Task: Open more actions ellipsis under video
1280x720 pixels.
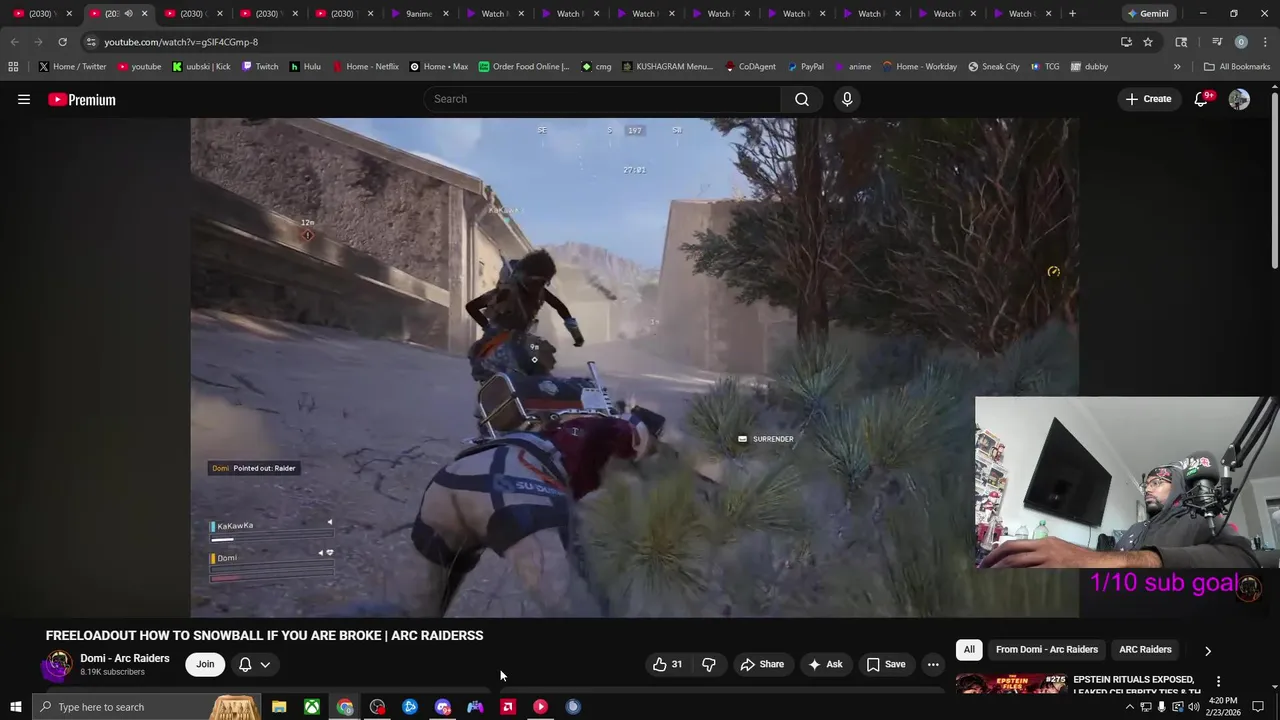Action: [933, 664]
